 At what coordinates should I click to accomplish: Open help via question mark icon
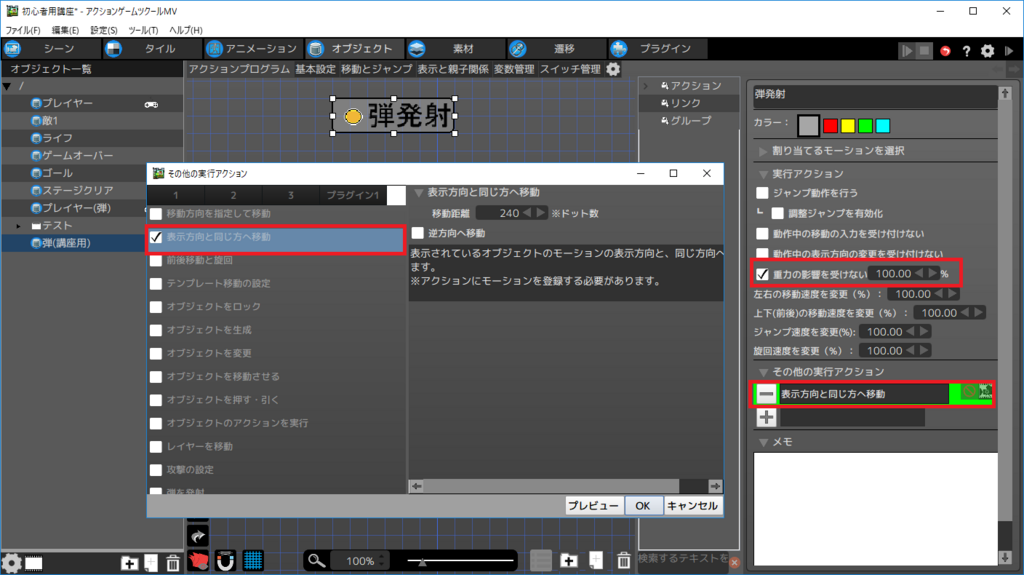967,51
